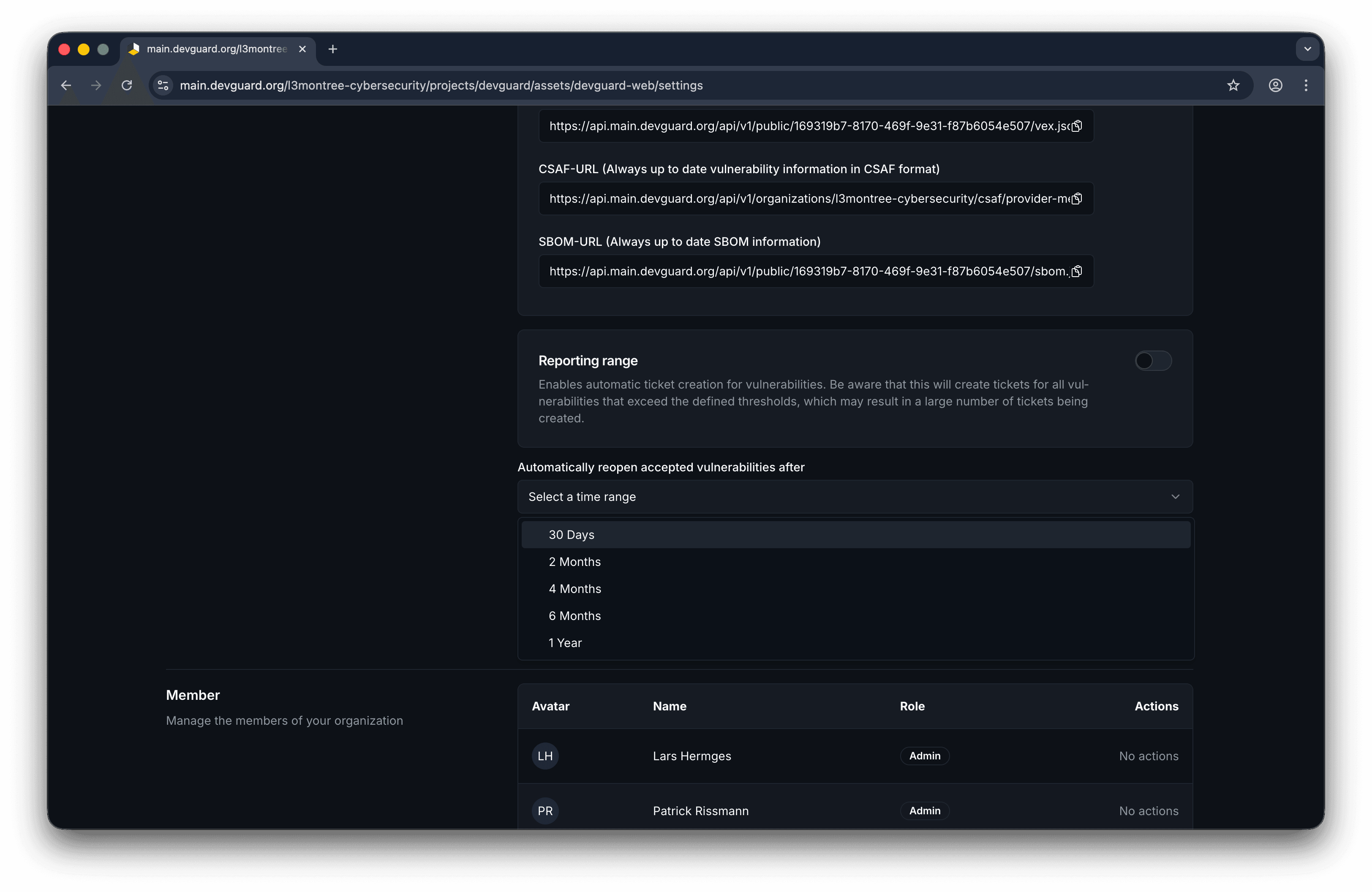1372x892 pixels.
Task: Click the Admin badge for Lars Hermges
Action: pos(924,756)
